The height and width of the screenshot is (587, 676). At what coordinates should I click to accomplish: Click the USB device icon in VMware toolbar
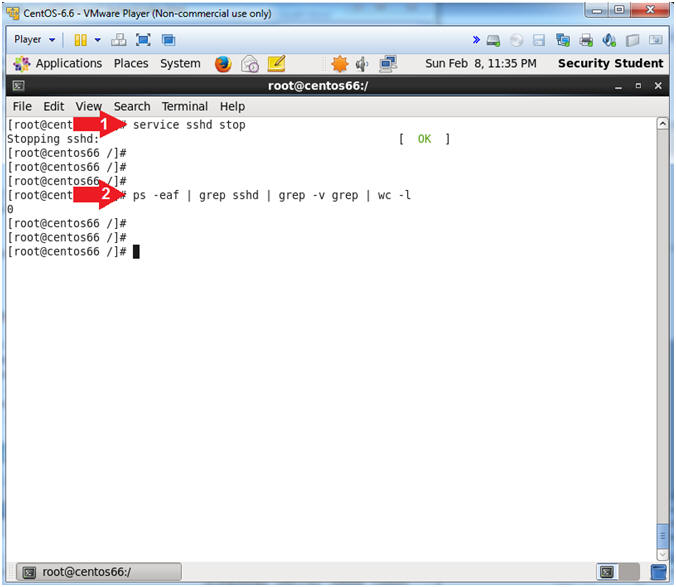tap(632, 41)
